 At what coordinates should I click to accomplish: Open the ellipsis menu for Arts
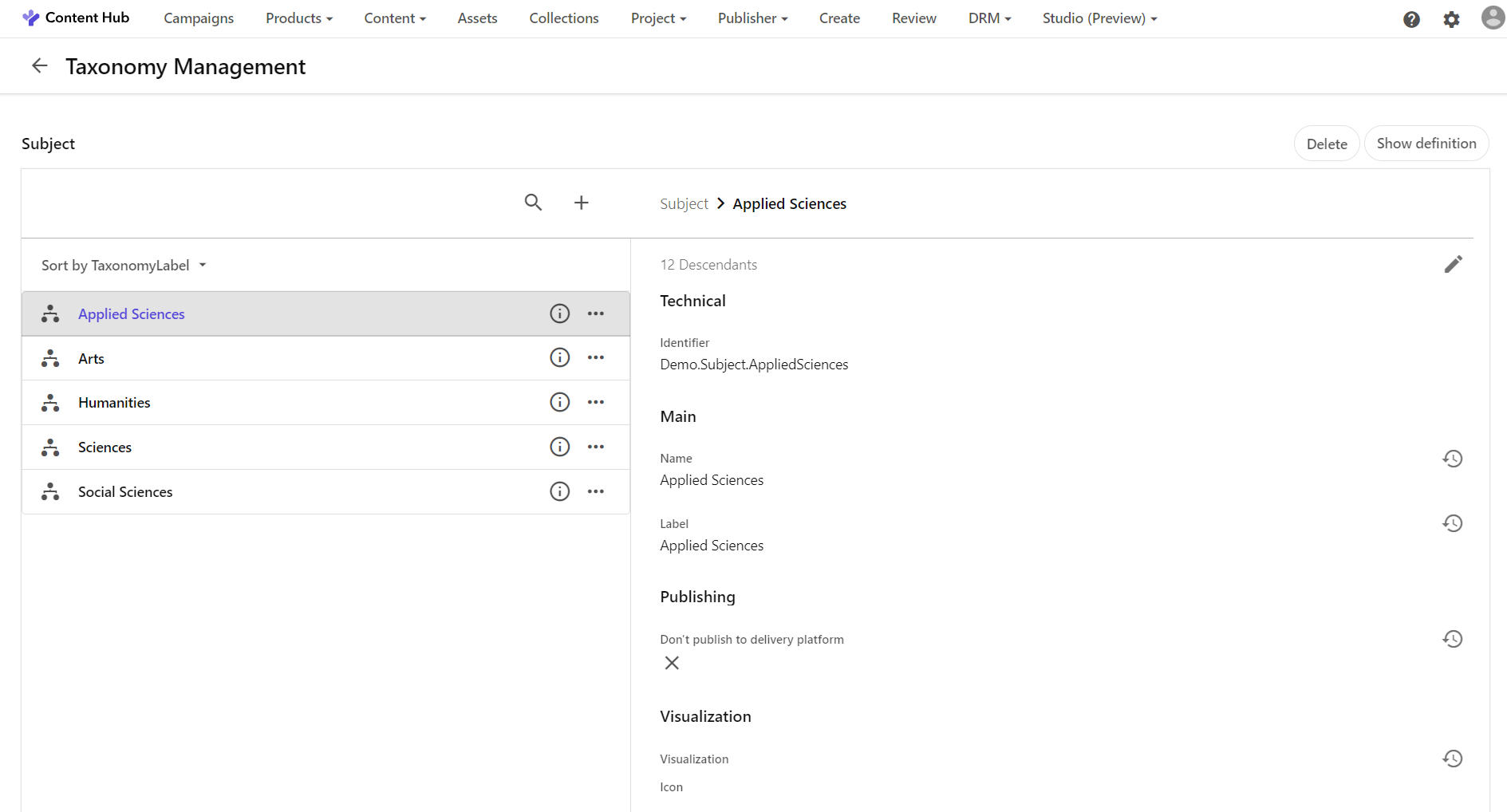click(x=596, y=357)
